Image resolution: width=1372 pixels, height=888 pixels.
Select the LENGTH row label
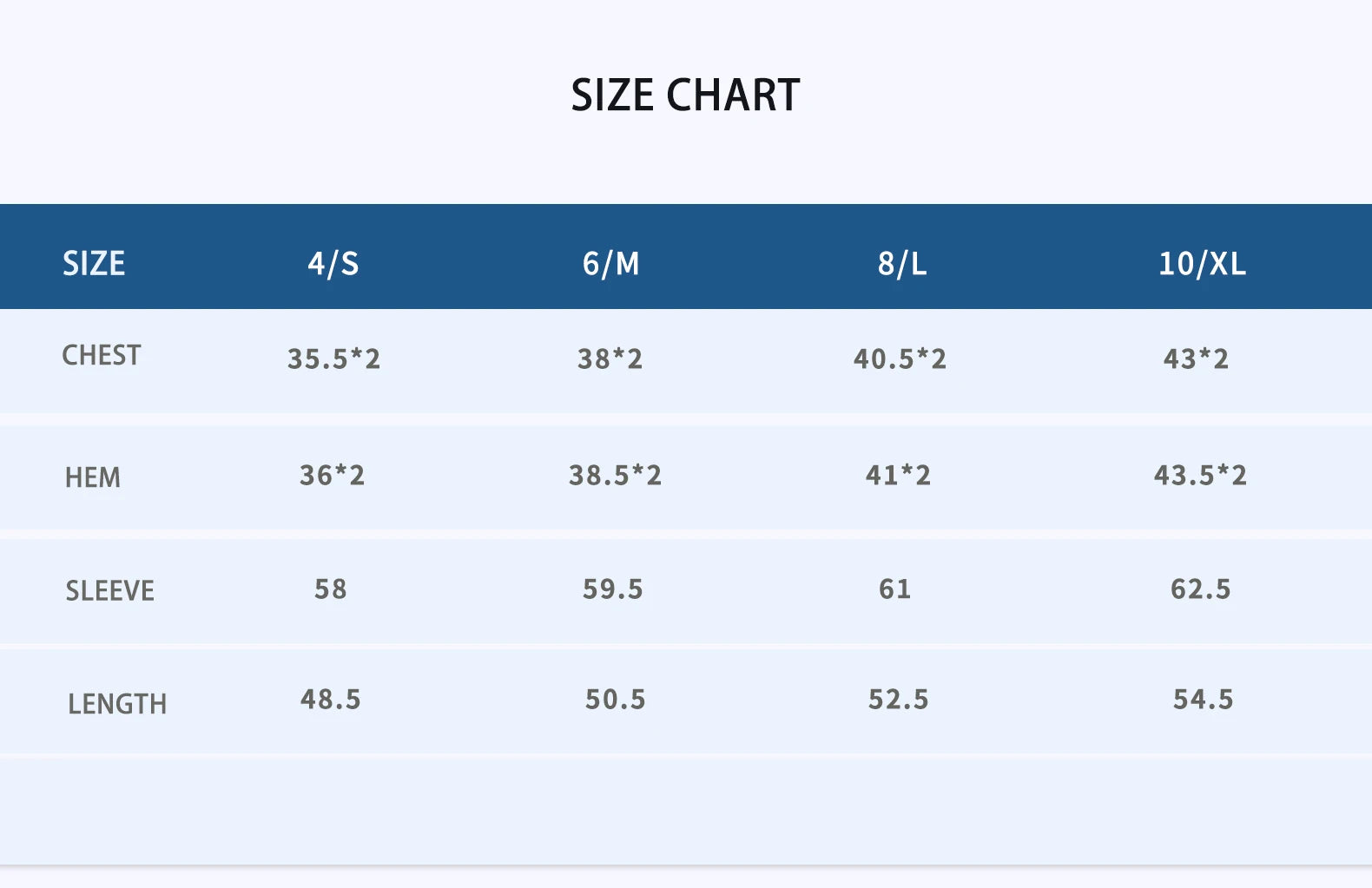point(117,704)
